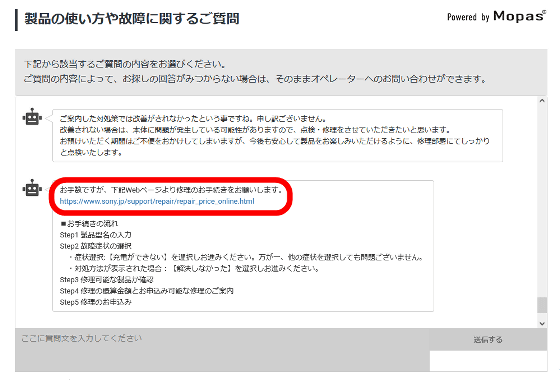The width and height of the screenshot is (560, 380).
Task: Click the instruction line starting 下記から該当する
Action: point(124,65)
